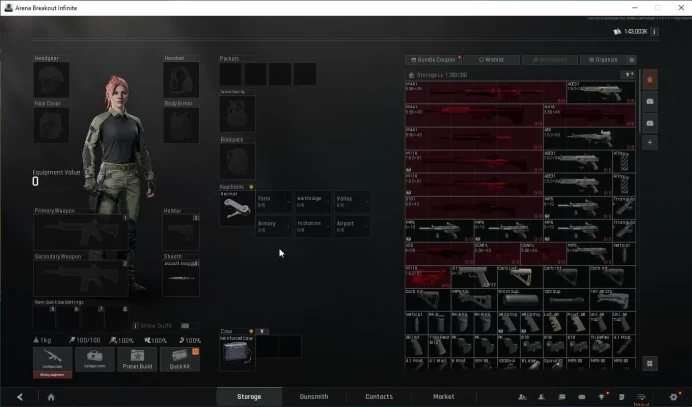Click the Backpack equipment slot
The image size is (692, 407).
point(237,161)
